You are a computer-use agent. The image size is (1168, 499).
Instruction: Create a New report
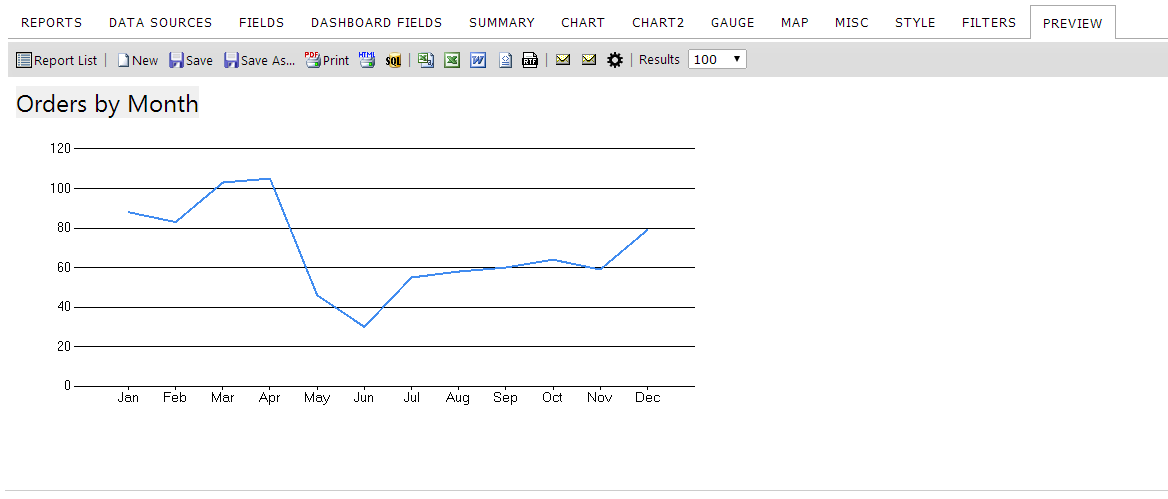tap(138, 60)
